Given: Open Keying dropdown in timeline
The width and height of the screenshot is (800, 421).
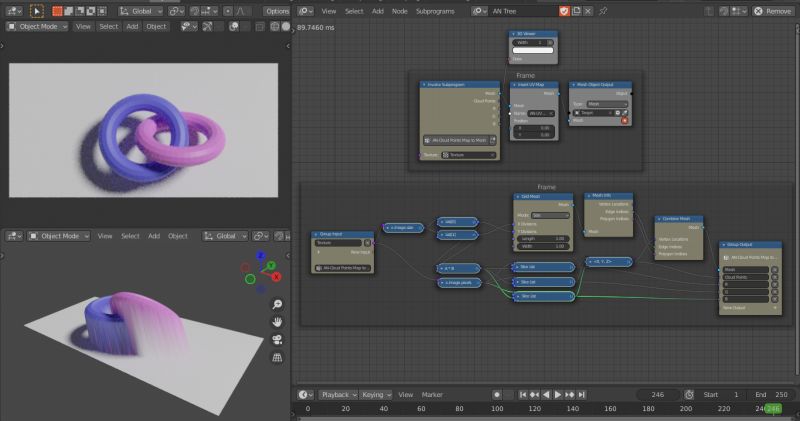Looking at the screenshot, I should [x=376, y=394].
